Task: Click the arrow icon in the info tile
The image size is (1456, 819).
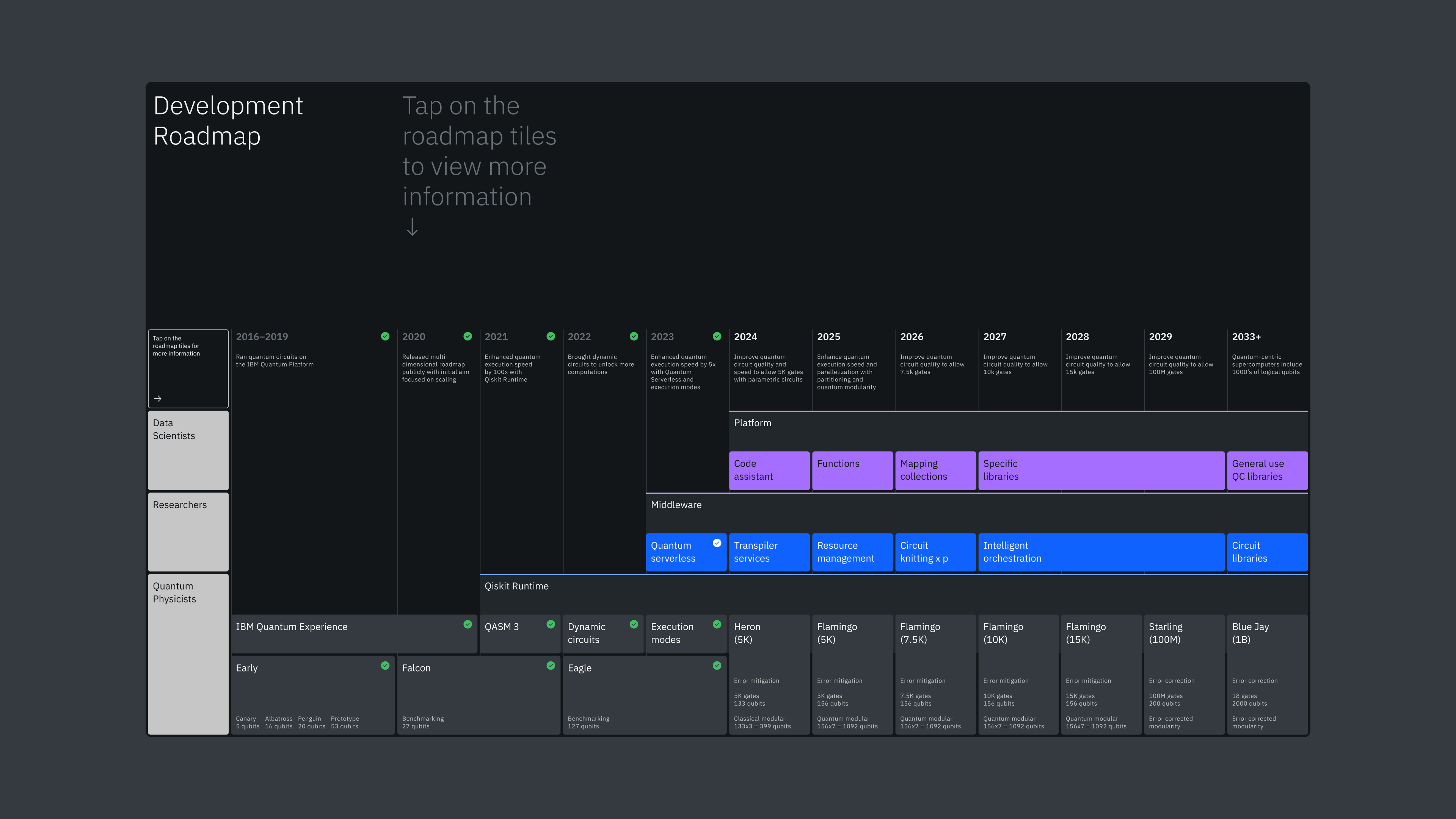Action: tap(158, 399)
